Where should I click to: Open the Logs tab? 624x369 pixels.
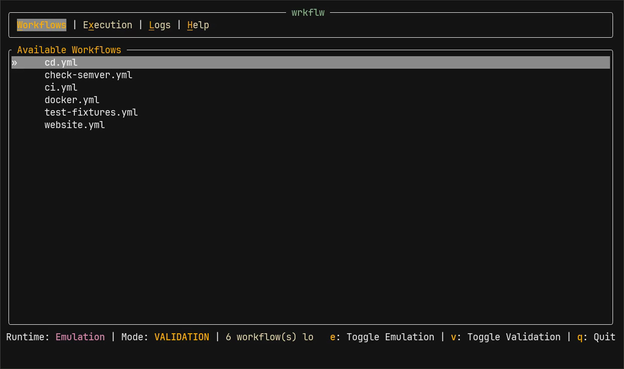click(x=160, y=25)
